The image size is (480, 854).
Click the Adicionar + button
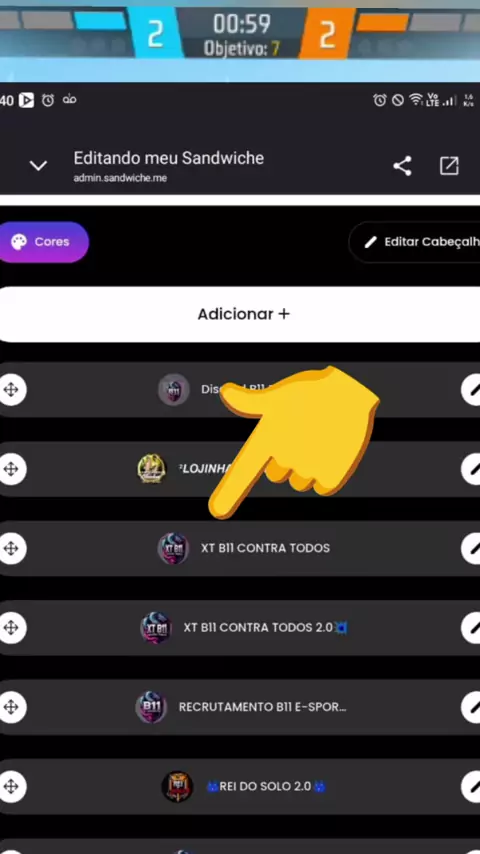[x=240, y=314]
